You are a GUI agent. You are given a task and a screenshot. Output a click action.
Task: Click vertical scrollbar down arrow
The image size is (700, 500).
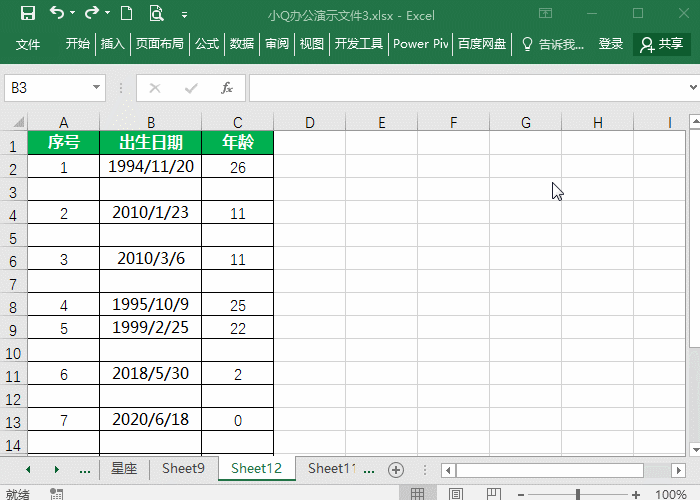coord(695,450)
